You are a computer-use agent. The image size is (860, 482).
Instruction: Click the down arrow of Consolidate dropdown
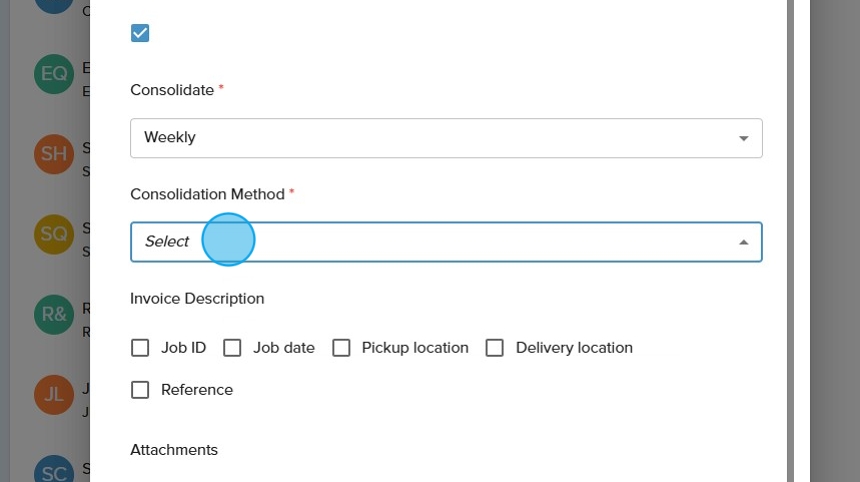pos(743,138)
